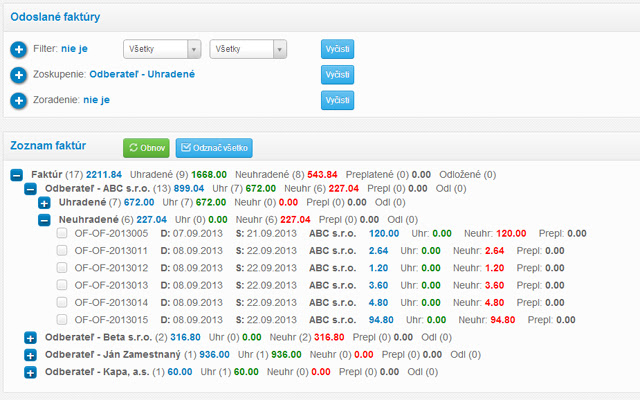Click the due date S: 21.09.2013

tap(266, 233)
